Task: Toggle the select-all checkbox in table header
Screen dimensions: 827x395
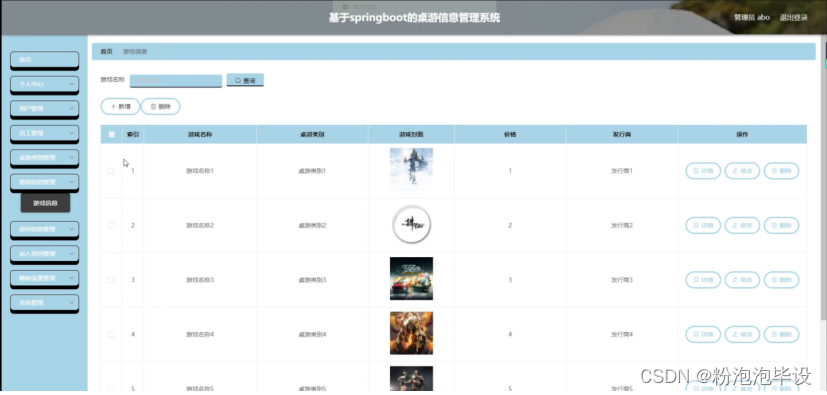Action: click(111, 134)
